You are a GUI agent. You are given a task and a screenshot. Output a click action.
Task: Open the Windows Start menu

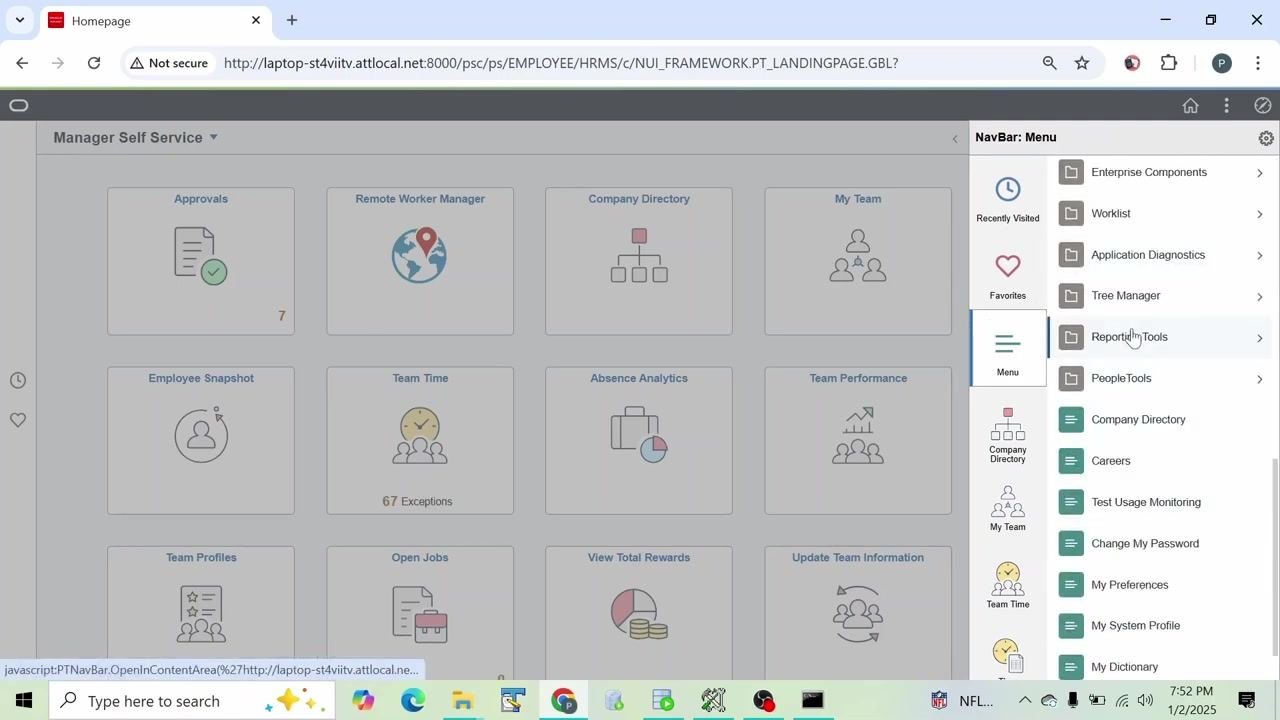click(x=24, y=701)
